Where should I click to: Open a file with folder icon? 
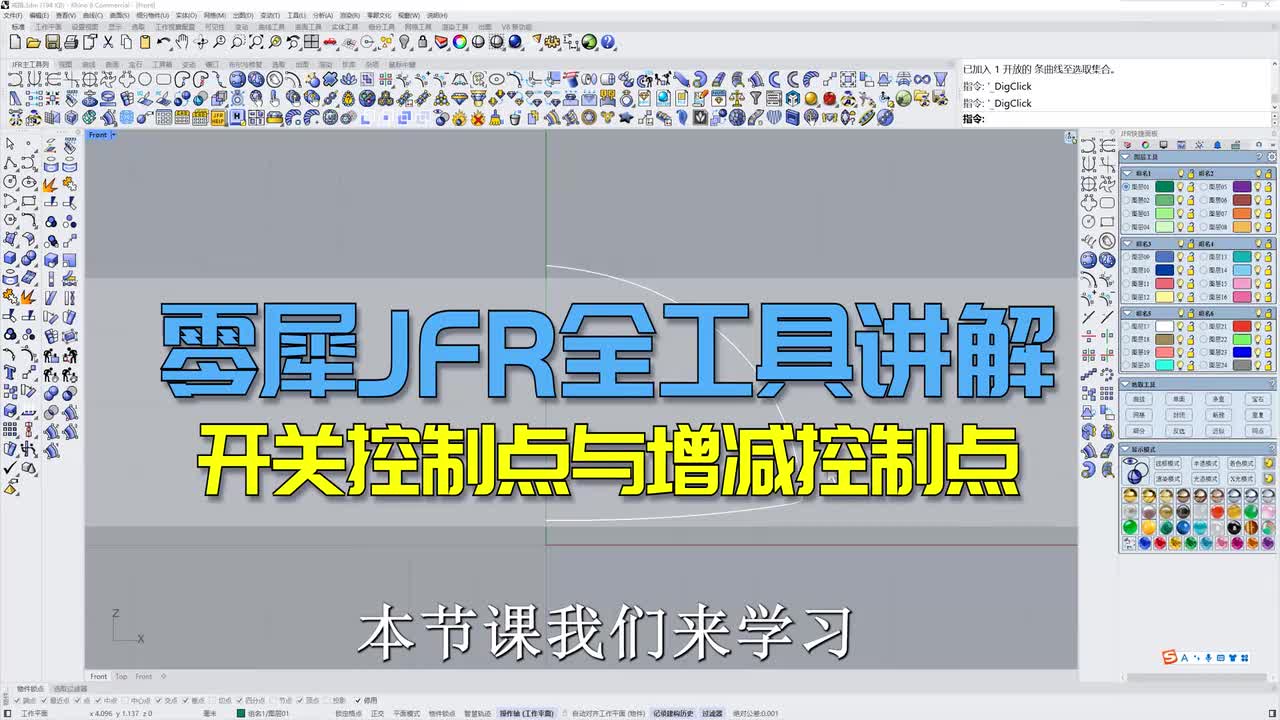[33, 42]
